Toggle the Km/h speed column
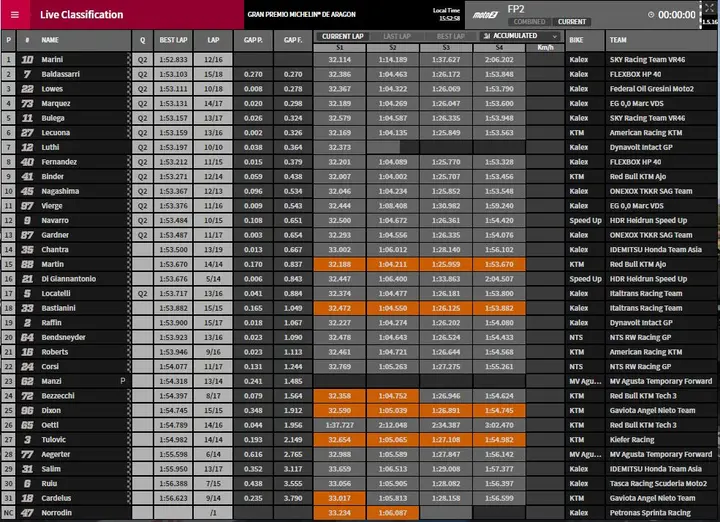This screenshot has width=720, height=522. [x=545, y=47]
